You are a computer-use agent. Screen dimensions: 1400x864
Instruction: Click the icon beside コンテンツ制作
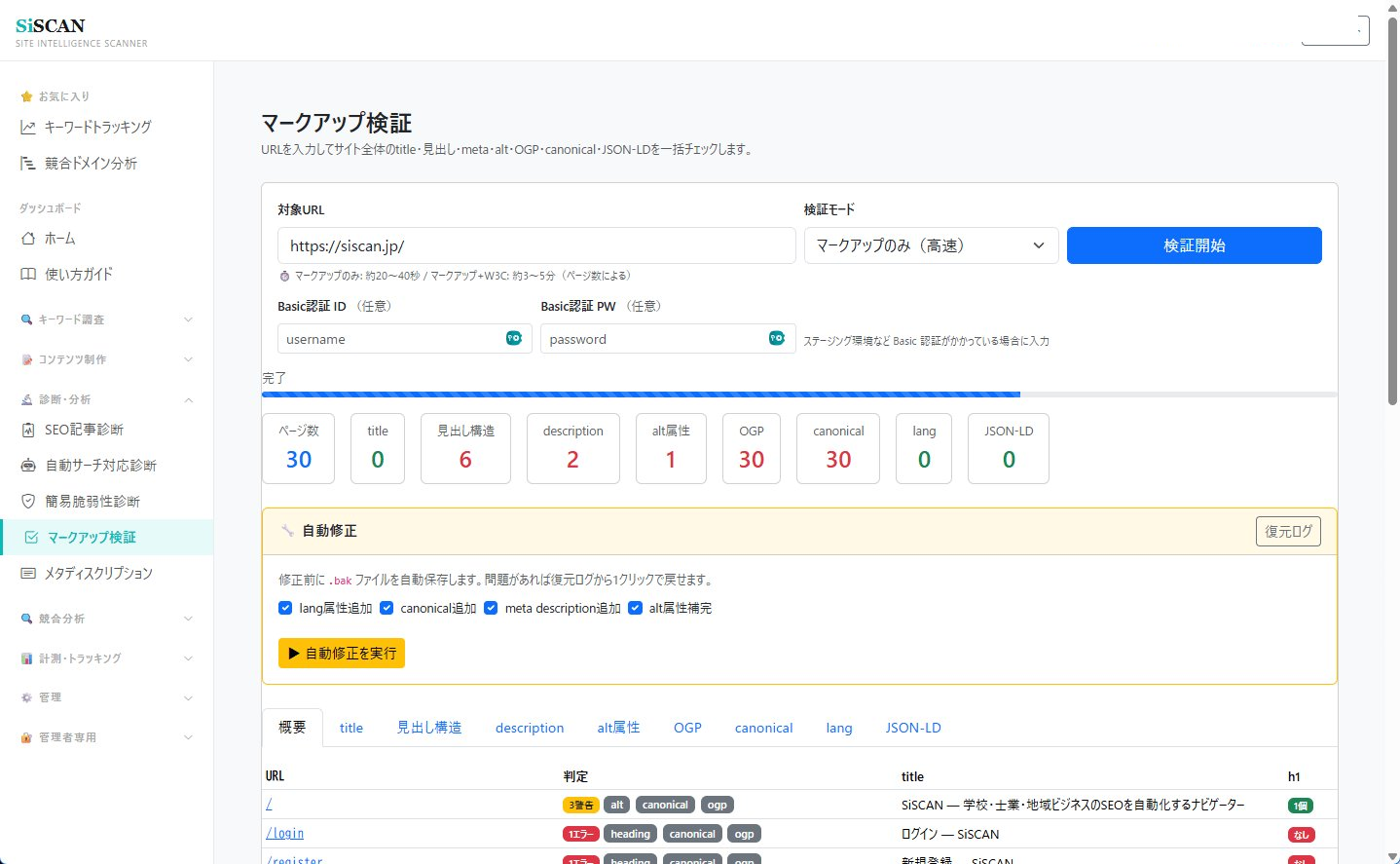pos(26,359)
